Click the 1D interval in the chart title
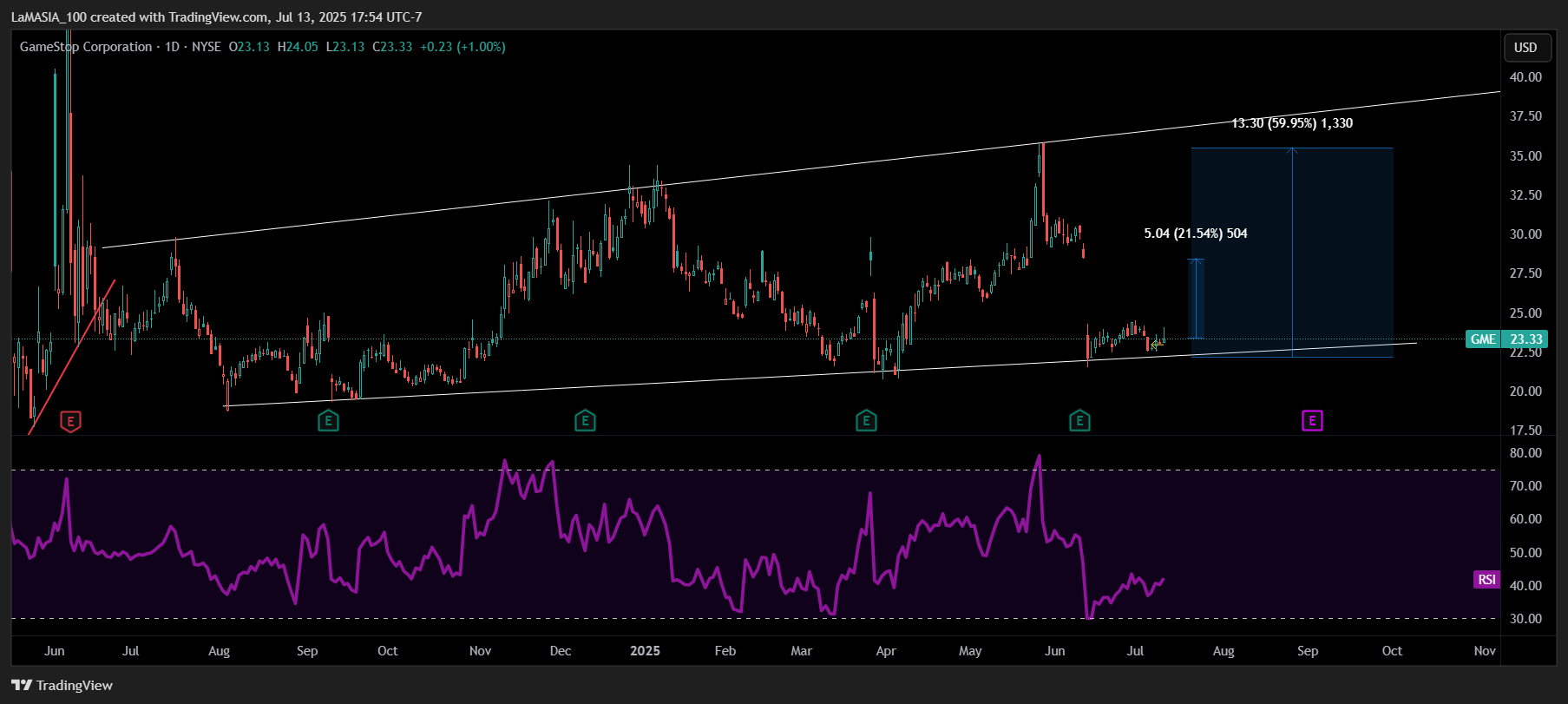Screen dimensions: 1568x704 point(172,47)
